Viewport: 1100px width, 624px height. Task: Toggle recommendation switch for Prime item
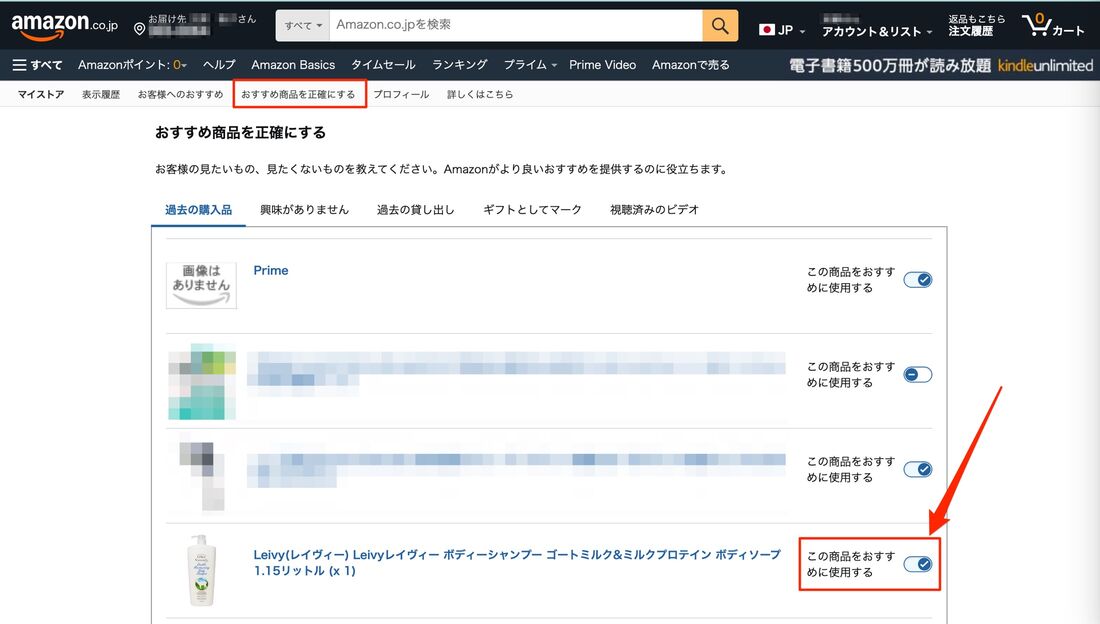[x=918, y=280]
